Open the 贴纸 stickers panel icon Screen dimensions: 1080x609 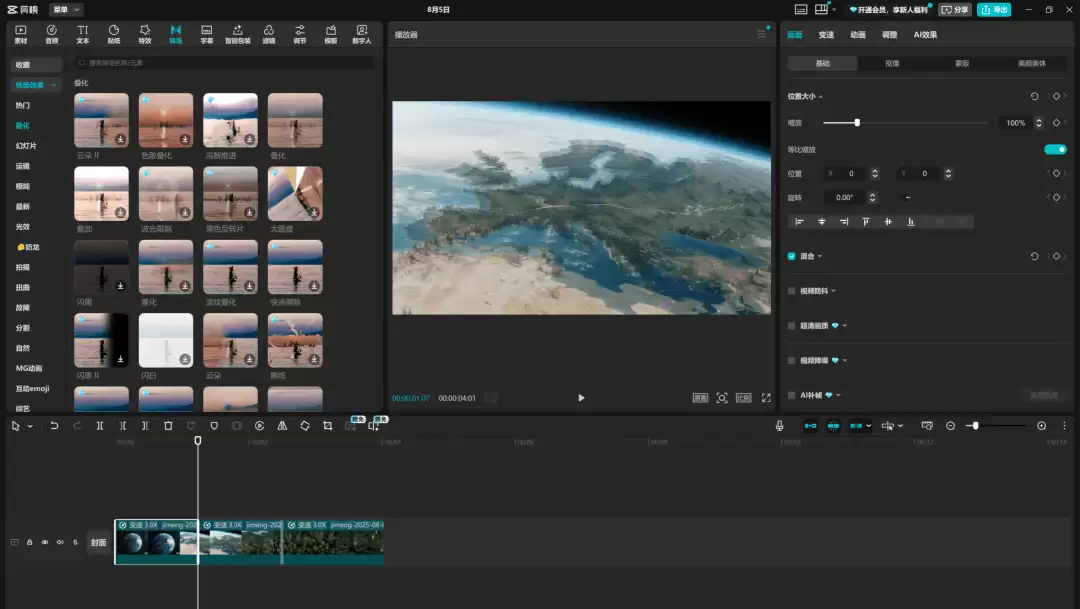(114, 34)
